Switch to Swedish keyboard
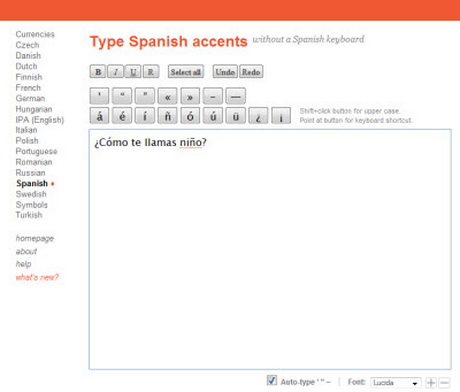This screenshot has height=392, width=460. click(x=31, y=194)
